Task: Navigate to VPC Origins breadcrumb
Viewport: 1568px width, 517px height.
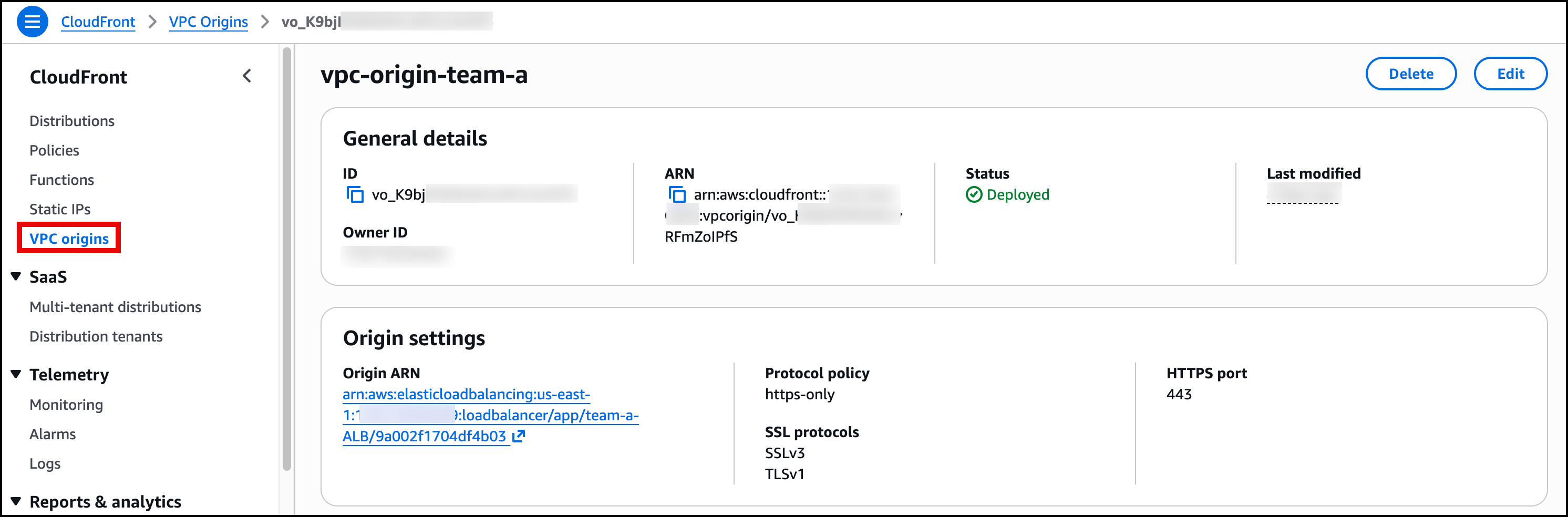Action: tap(209, 22)
